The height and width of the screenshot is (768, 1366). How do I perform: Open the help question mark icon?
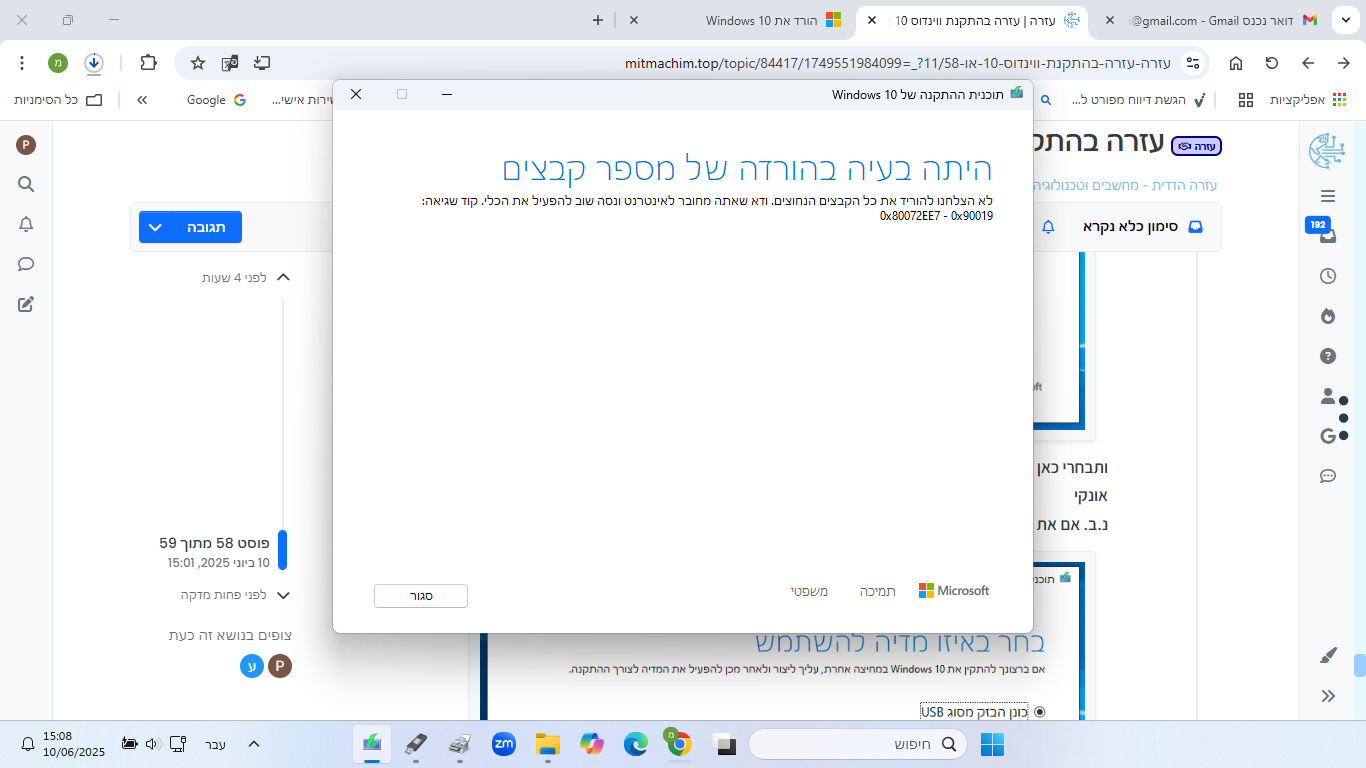(x=1328, y=356)
